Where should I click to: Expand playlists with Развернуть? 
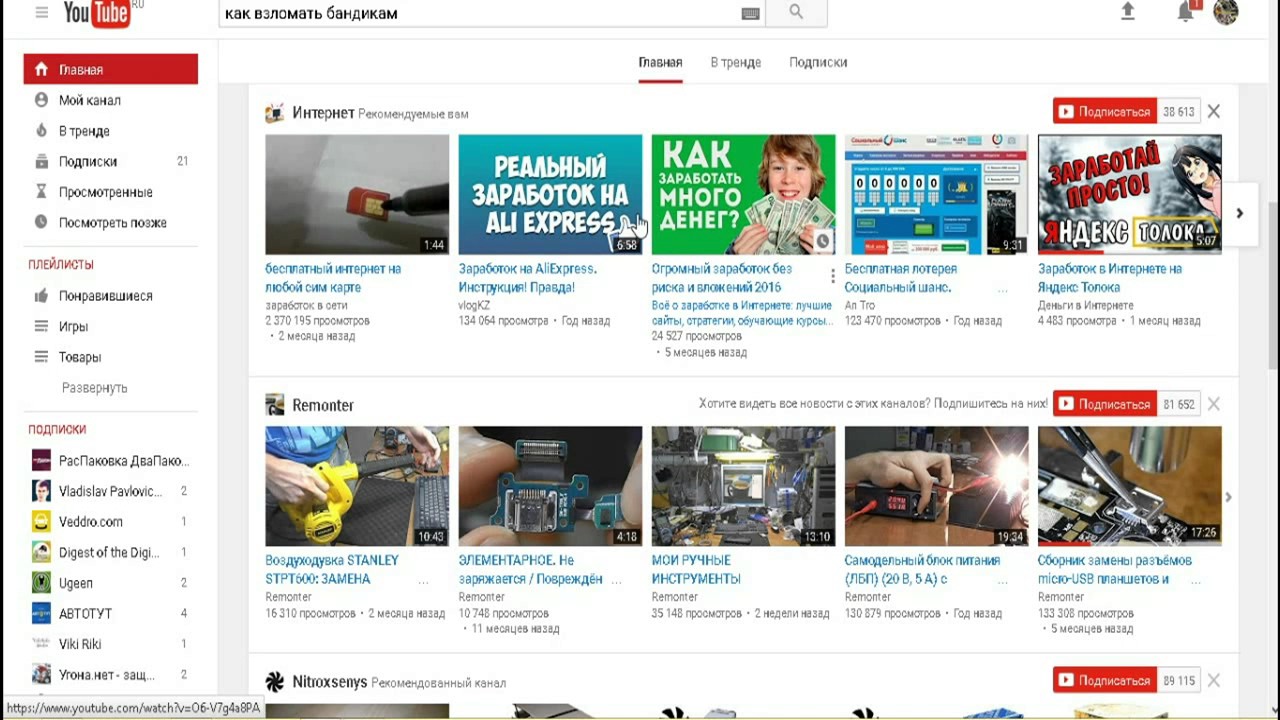pos(95,388)
